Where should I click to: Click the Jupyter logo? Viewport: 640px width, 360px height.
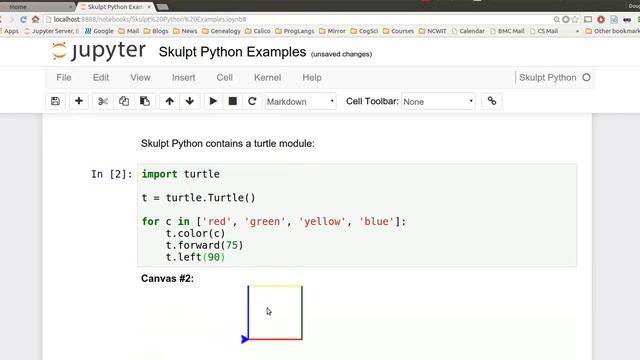coord(99,51)
